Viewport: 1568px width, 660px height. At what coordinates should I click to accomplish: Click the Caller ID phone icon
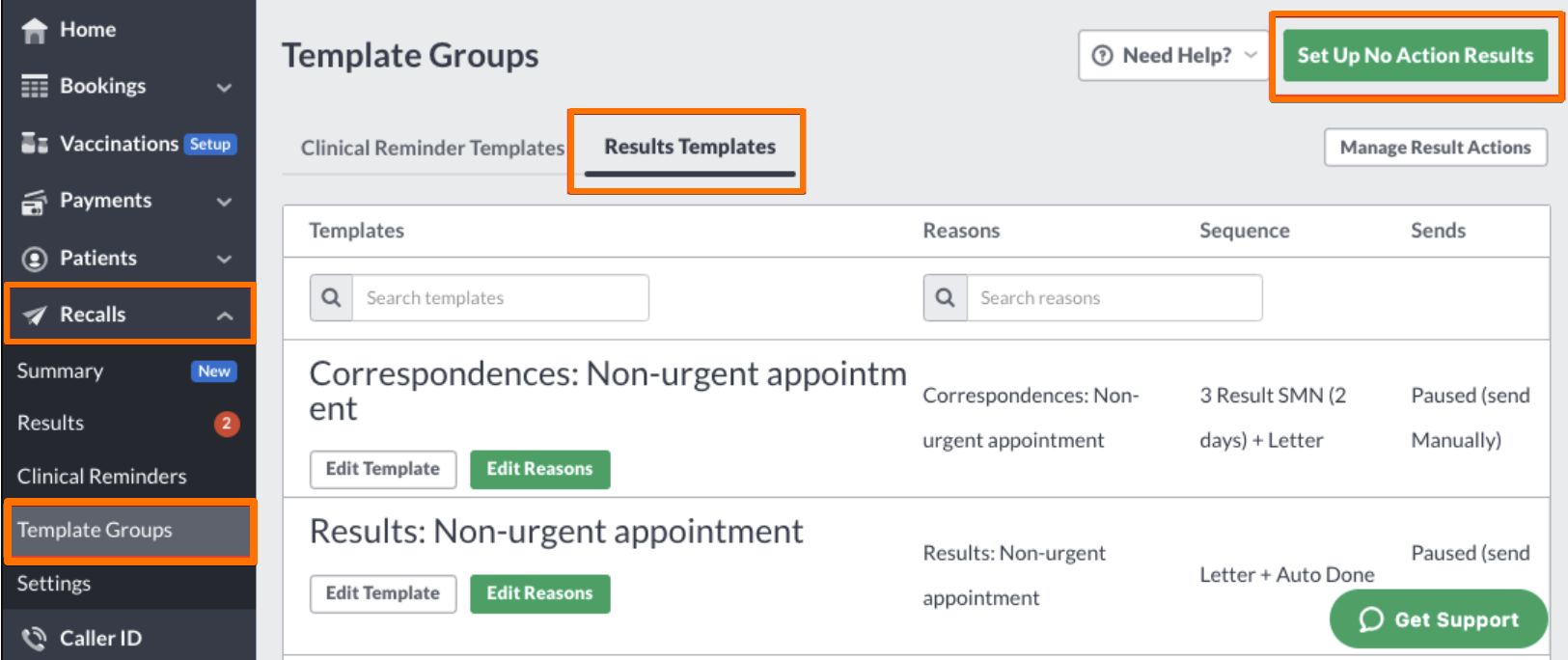tap(35, 639)
